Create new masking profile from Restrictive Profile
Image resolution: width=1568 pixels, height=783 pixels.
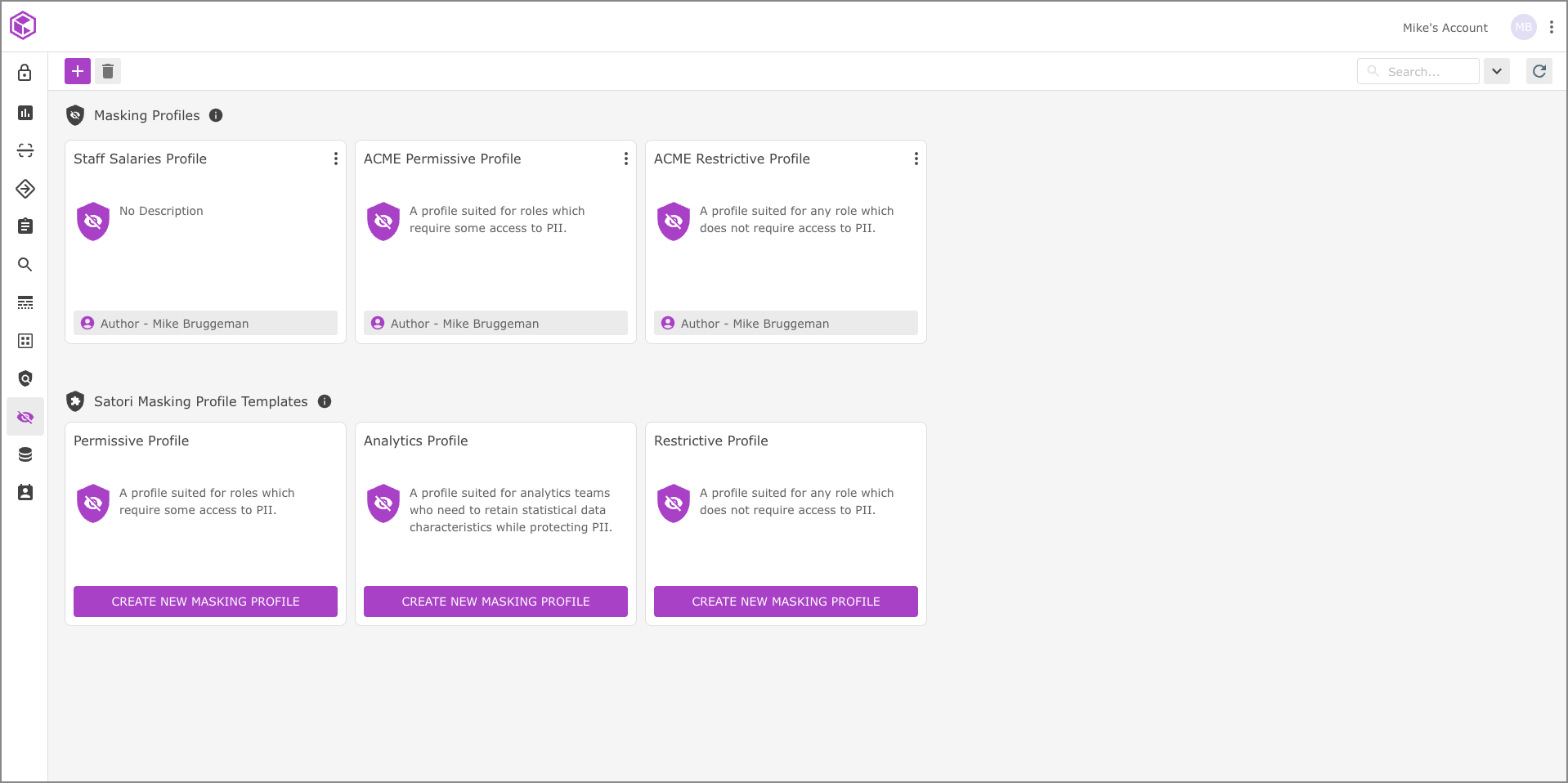click(x=786, y=602)
